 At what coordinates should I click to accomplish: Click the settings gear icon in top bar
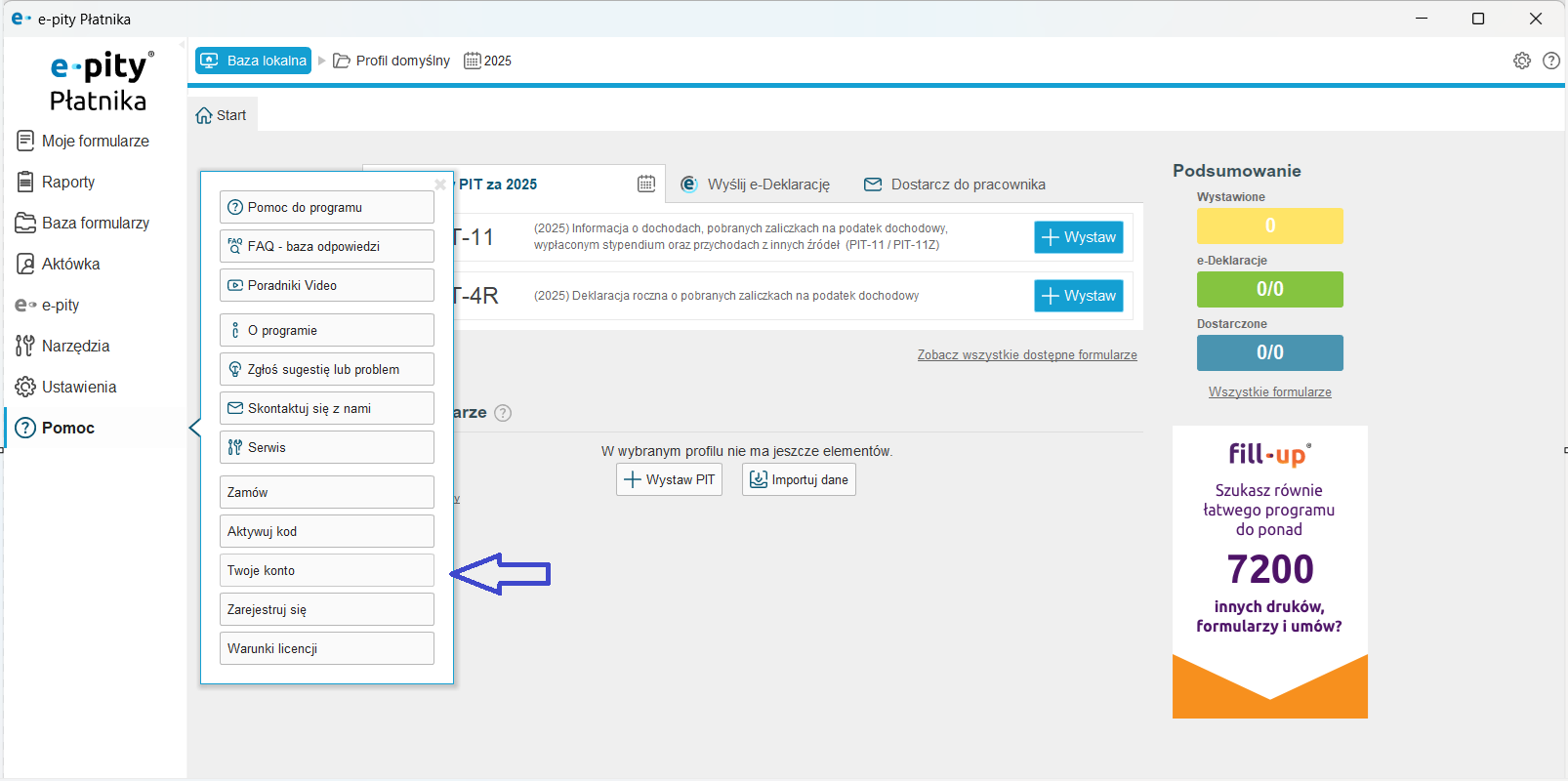1521,61
